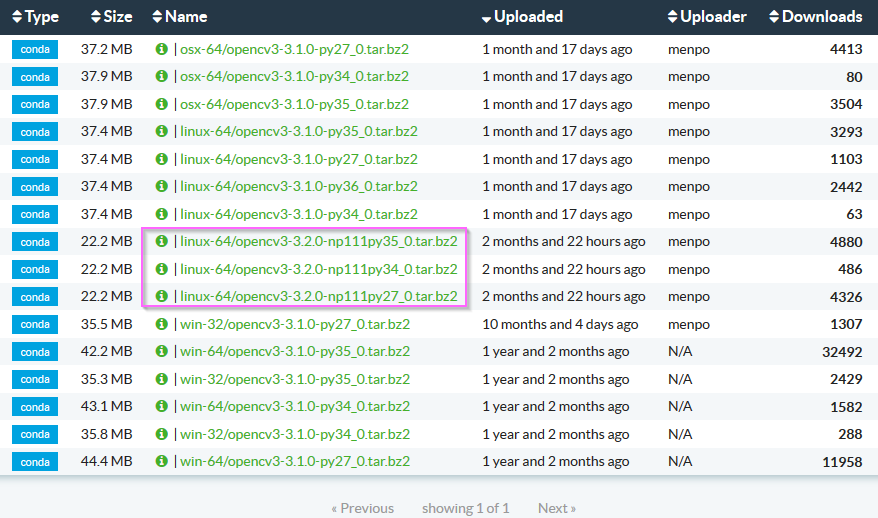
Task: Sort by Downloads column header
Action: (x=815, y=17)
